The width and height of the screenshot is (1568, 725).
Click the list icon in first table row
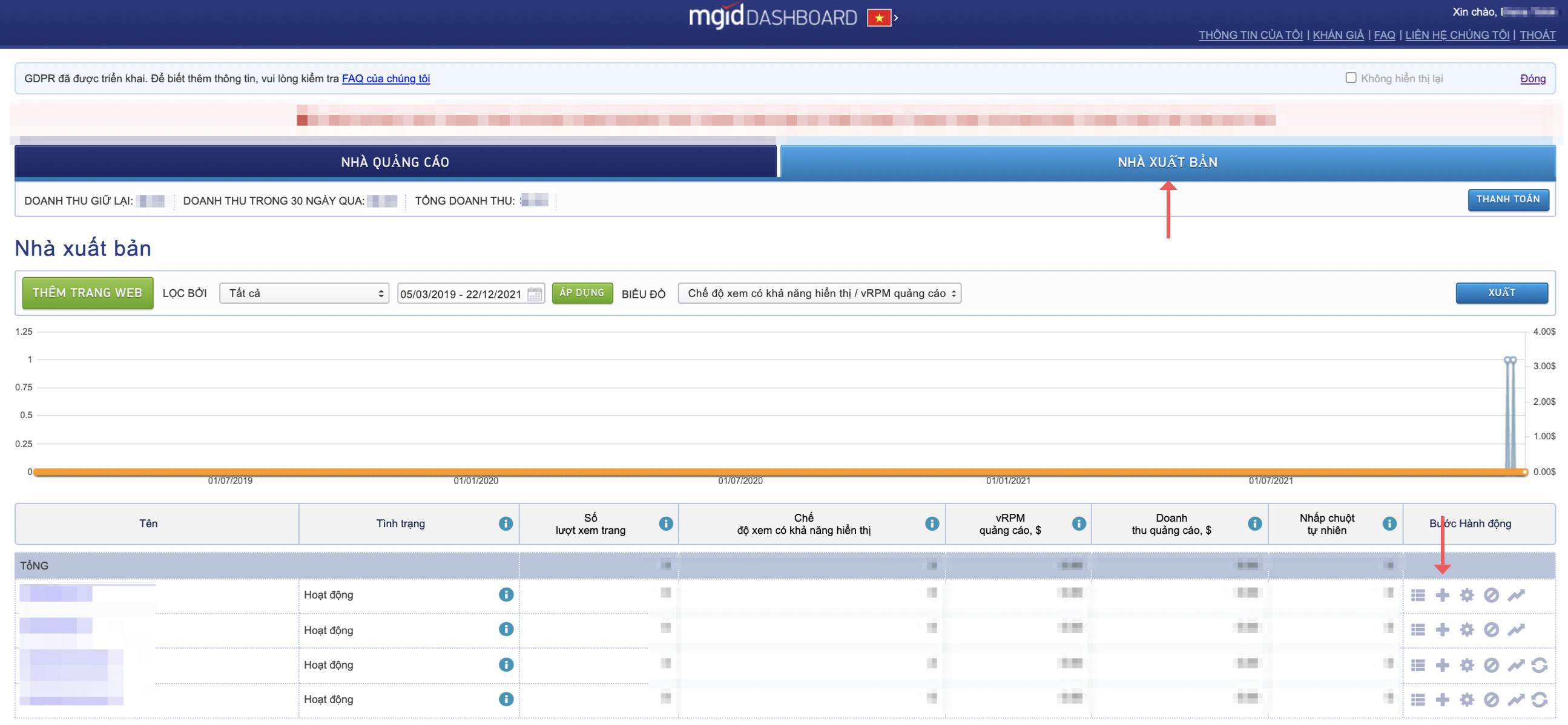(1418, 595)
